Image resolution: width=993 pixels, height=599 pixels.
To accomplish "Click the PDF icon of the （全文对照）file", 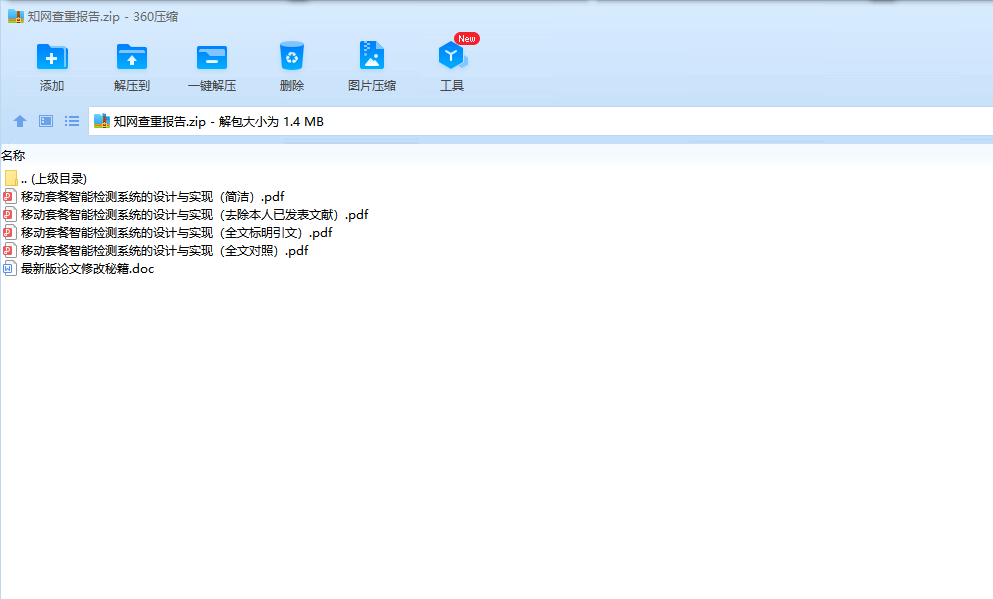I will [x=9, y=251].
